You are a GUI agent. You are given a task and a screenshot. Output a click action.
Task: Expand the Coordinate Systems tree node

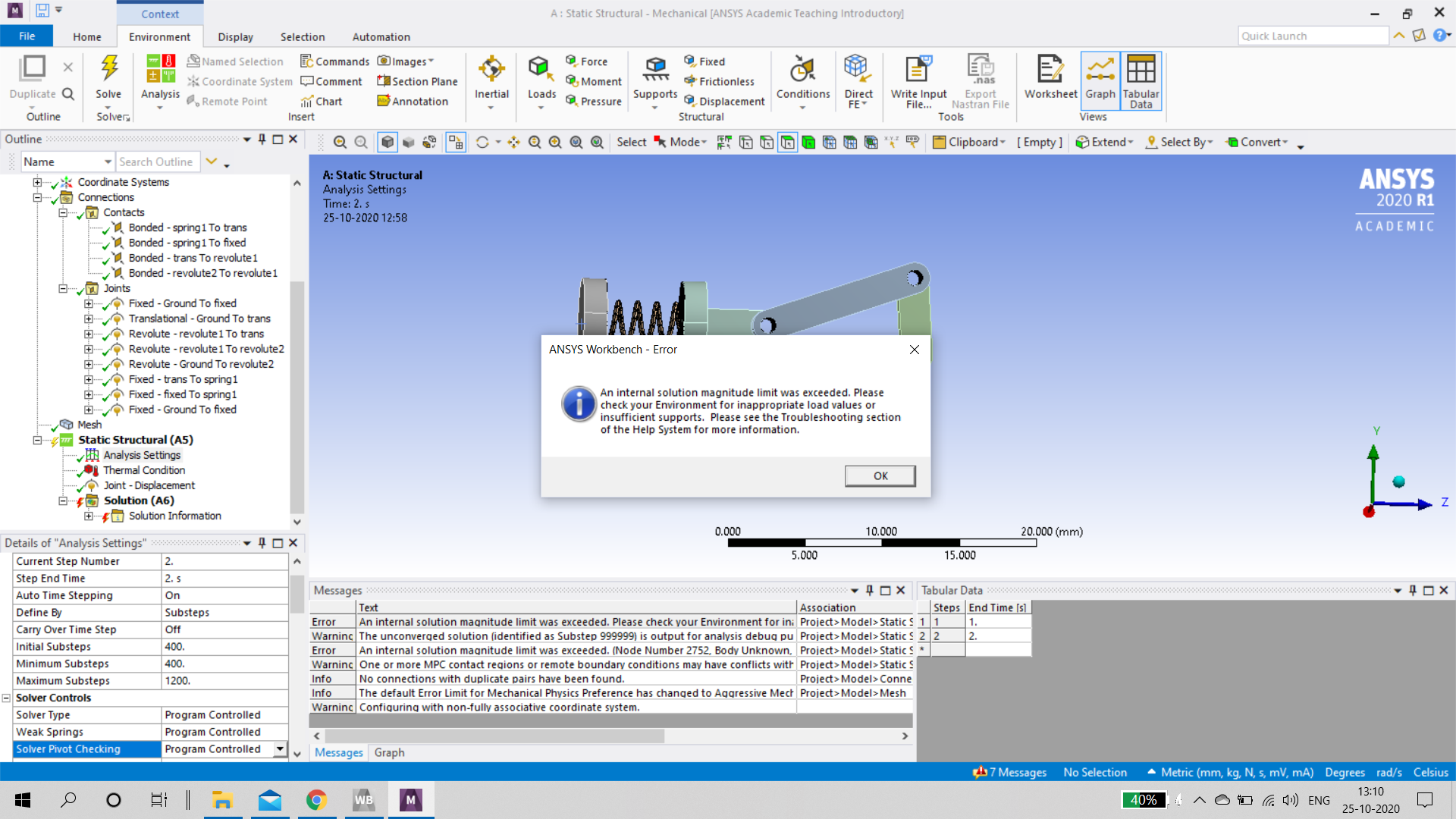[37, 182]
